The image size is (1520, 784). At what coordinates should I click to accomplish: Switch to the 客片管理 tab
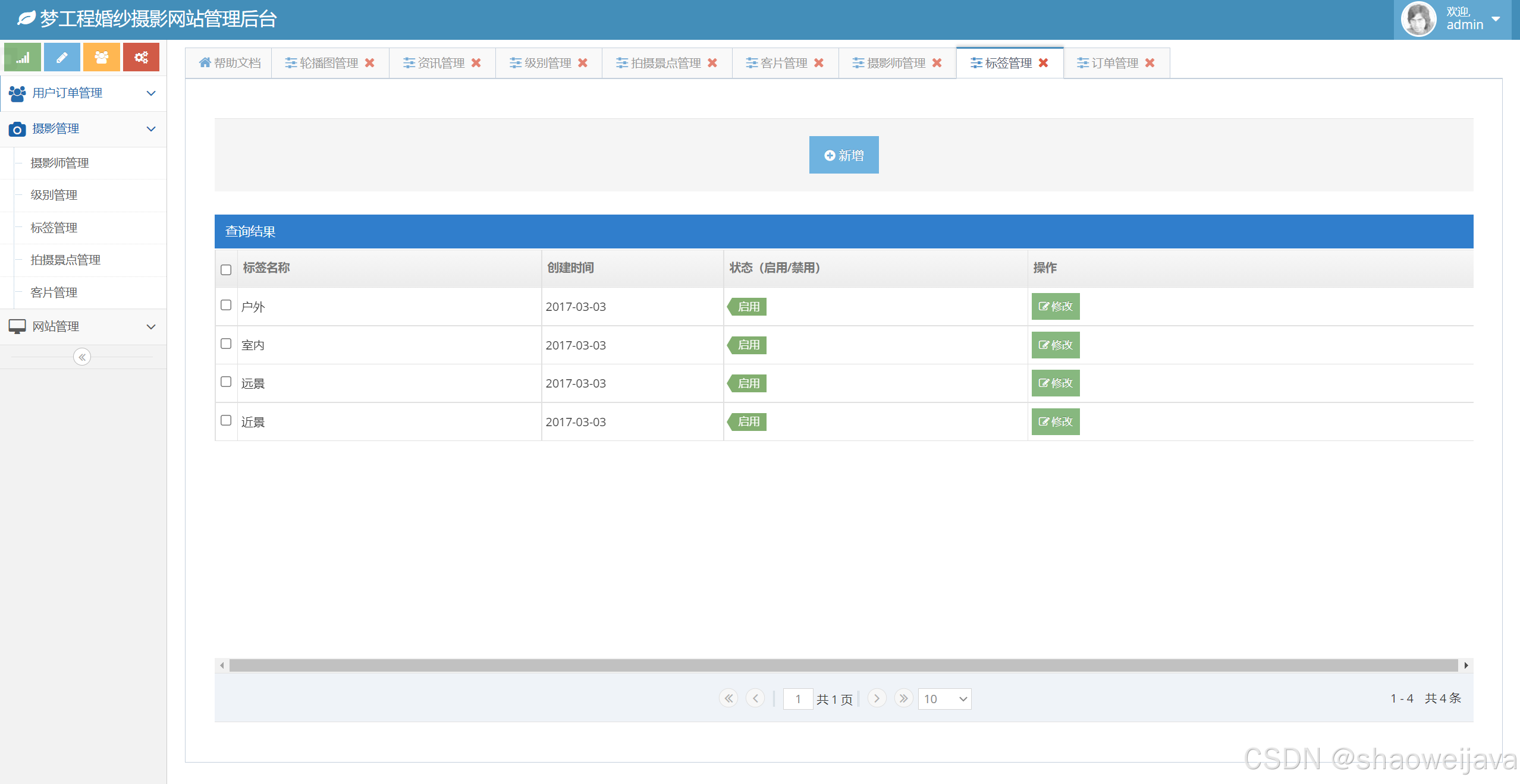(783, 63)
